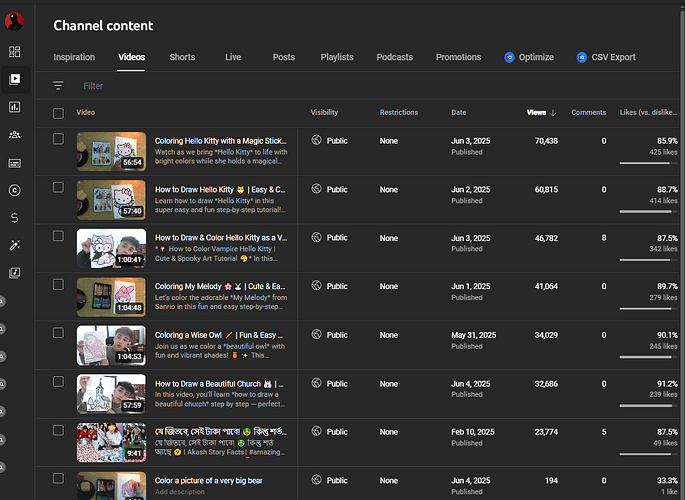Check the Beautiful Church video row
This screenshot has height=500, width=685.
click(x=58, y=382)
